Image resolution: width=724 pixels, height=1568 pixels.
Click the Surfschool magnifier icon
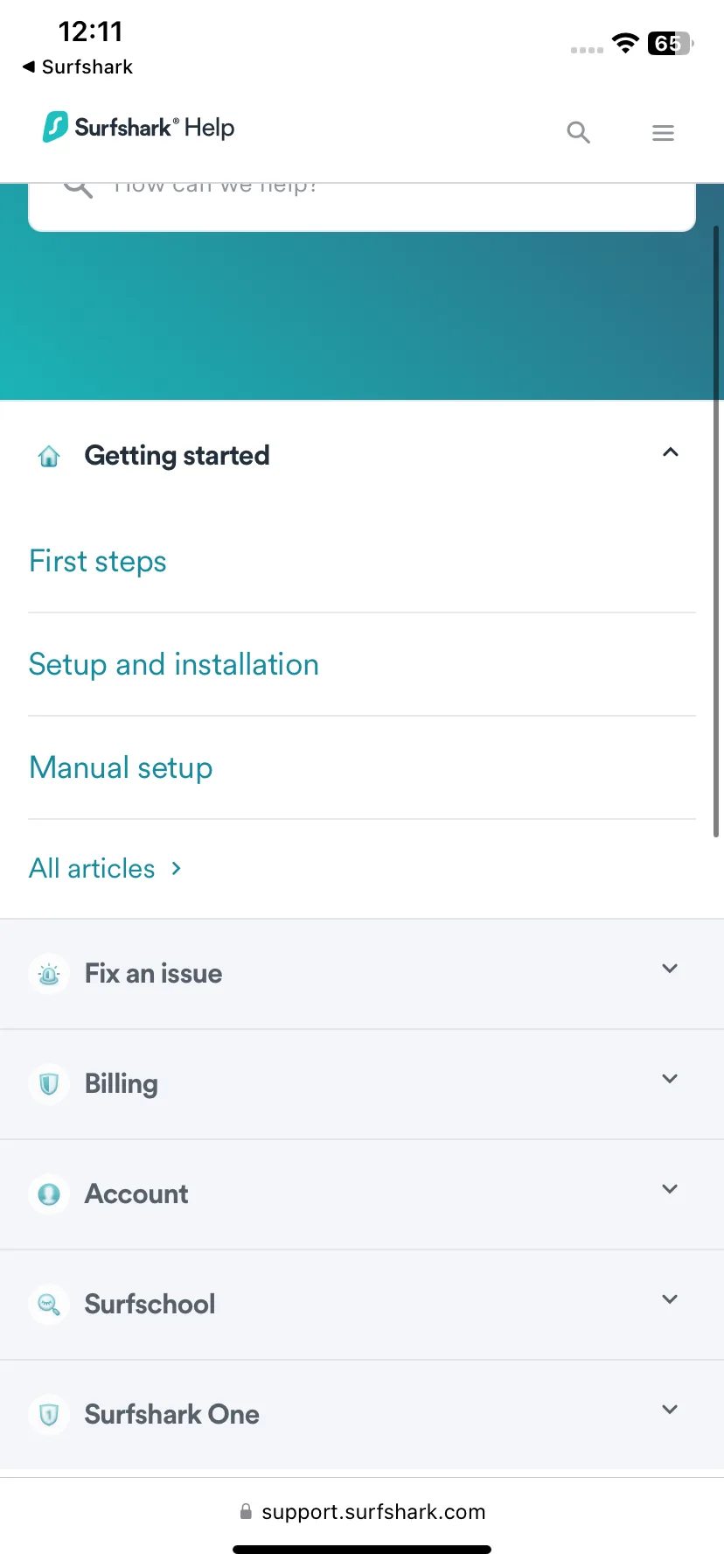[x=49, y=1305]
